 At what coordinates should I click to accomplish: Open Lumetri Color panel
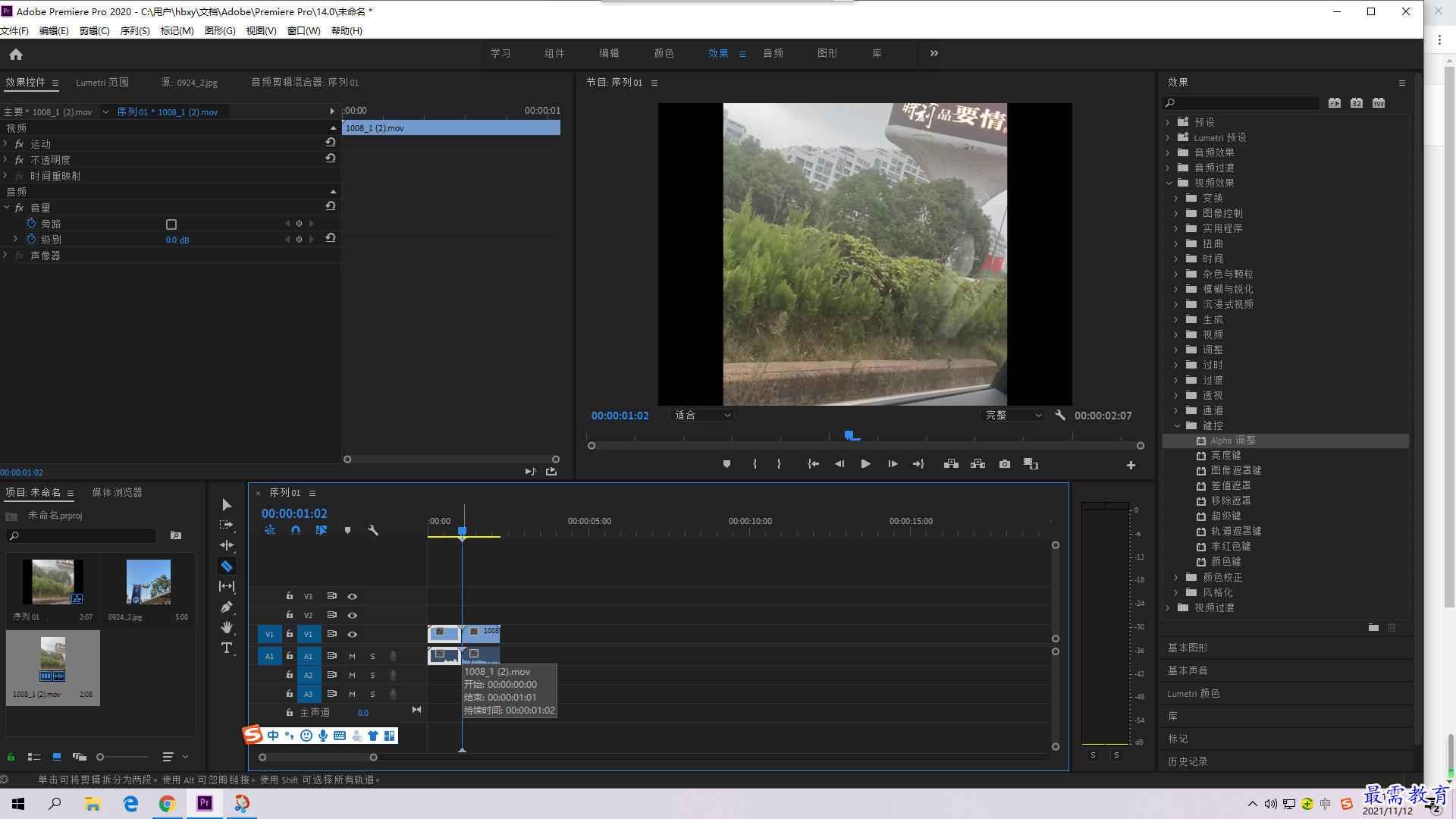1193,694
